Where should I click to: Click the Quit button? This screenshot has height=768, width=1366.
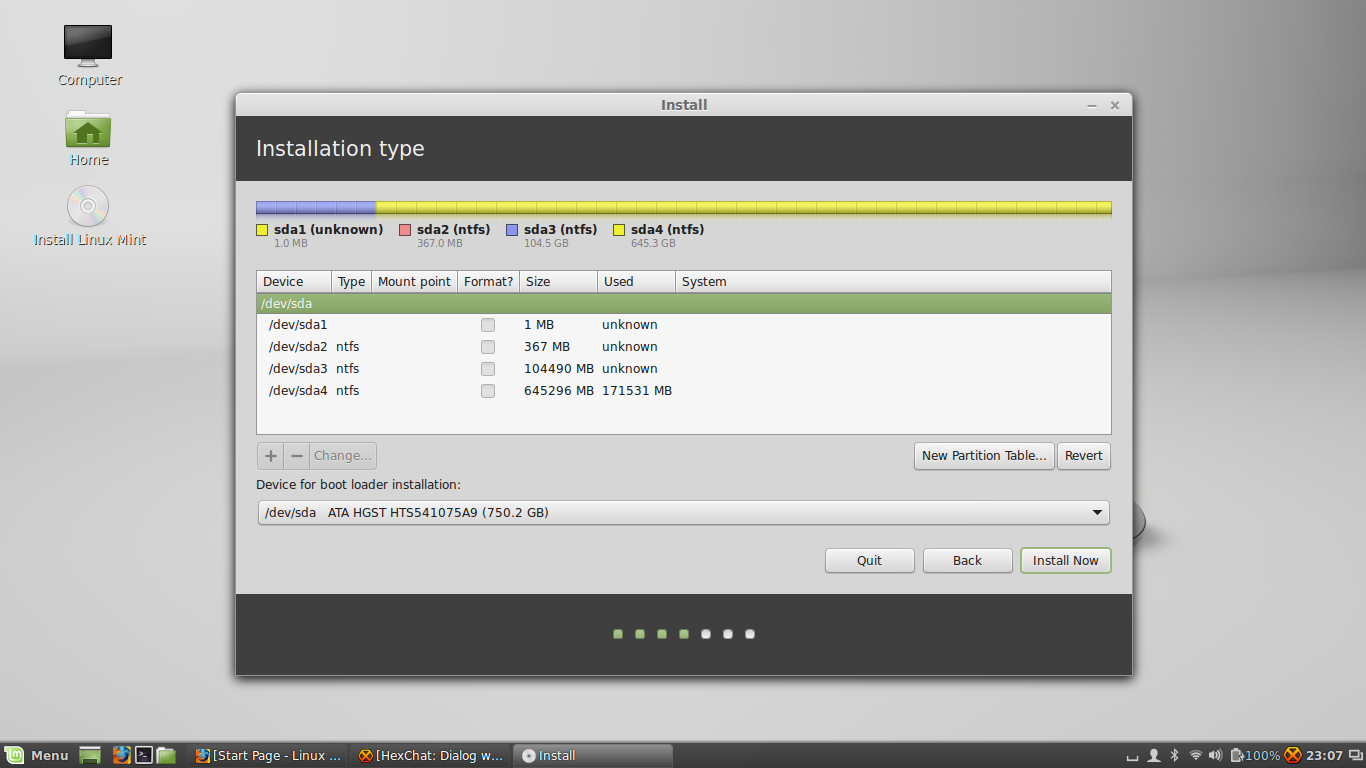coord(869,561)
